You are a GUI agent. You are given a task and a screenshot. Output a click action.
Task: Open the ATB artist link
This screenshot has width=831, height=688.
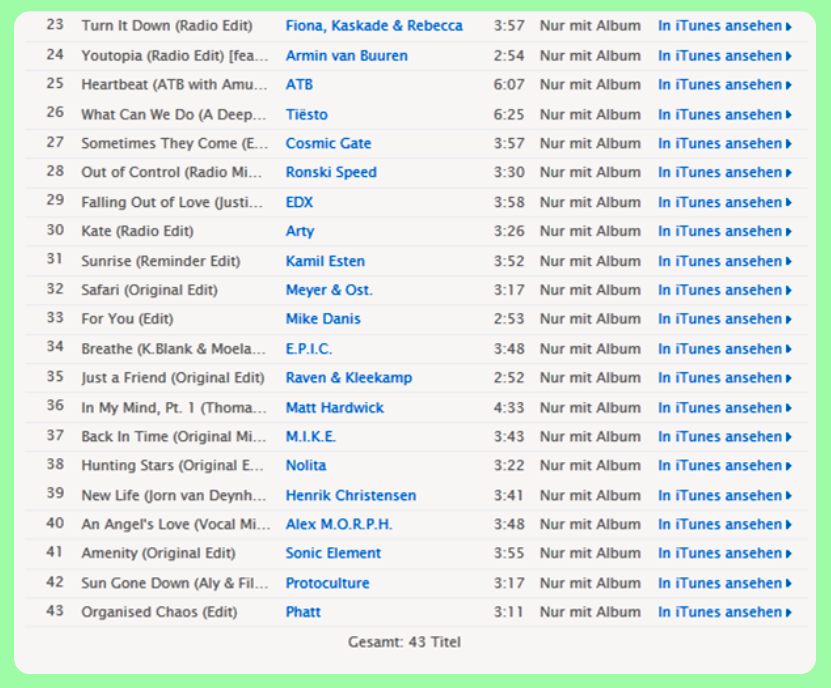(x=299, y=84)
